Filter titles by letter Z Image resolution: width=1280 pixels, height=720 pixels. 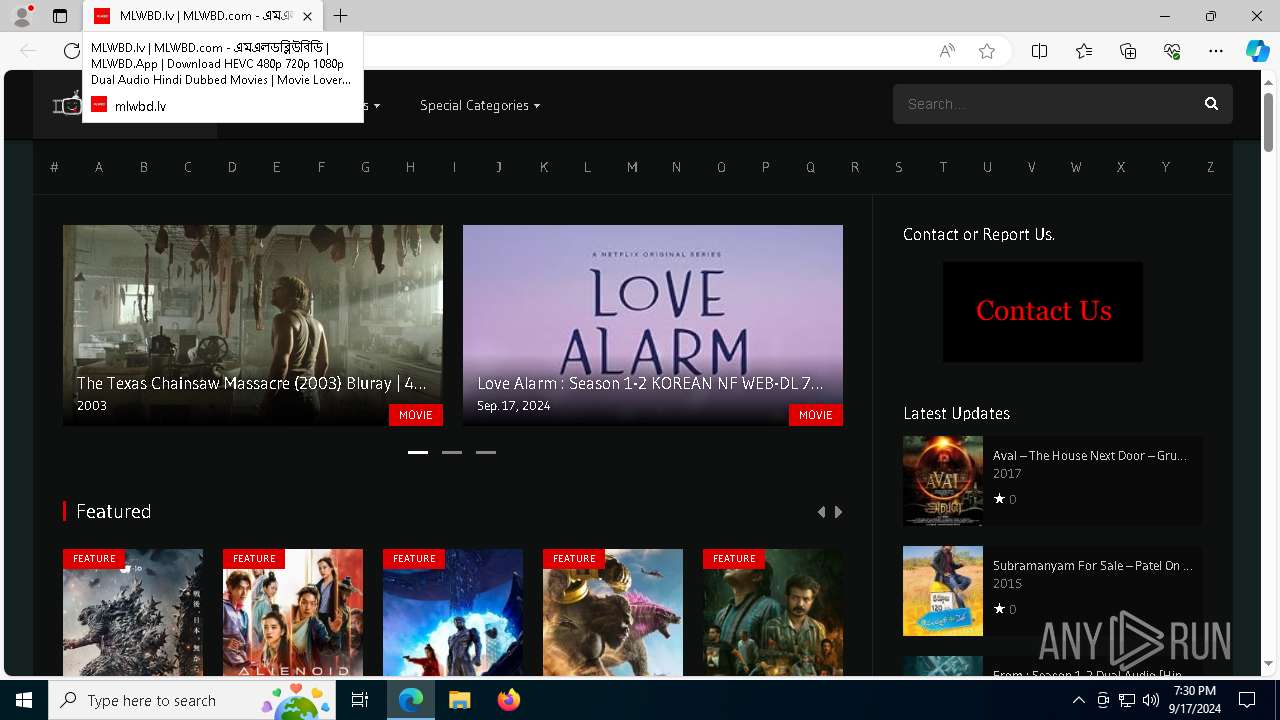click(x=1210, y=167)
